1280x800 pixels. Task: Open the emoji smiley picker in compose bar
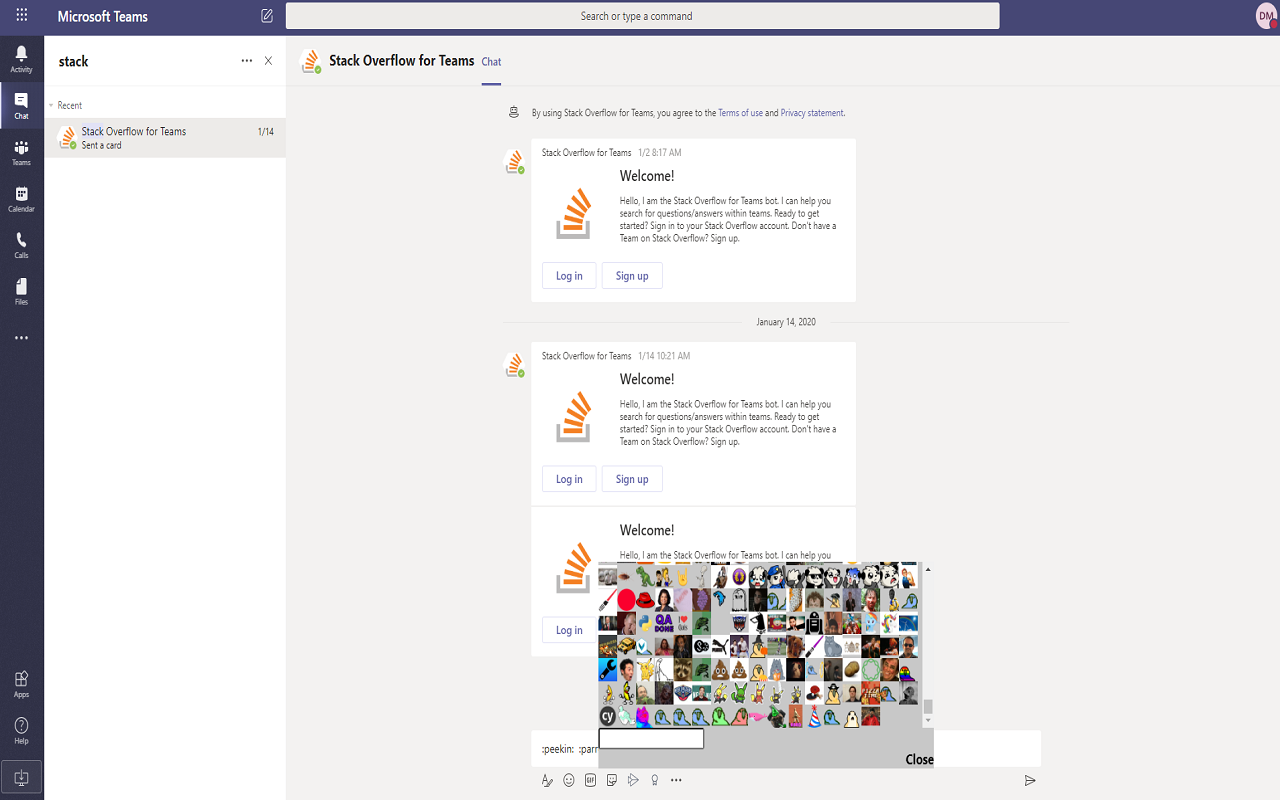(x=569, y=780)
